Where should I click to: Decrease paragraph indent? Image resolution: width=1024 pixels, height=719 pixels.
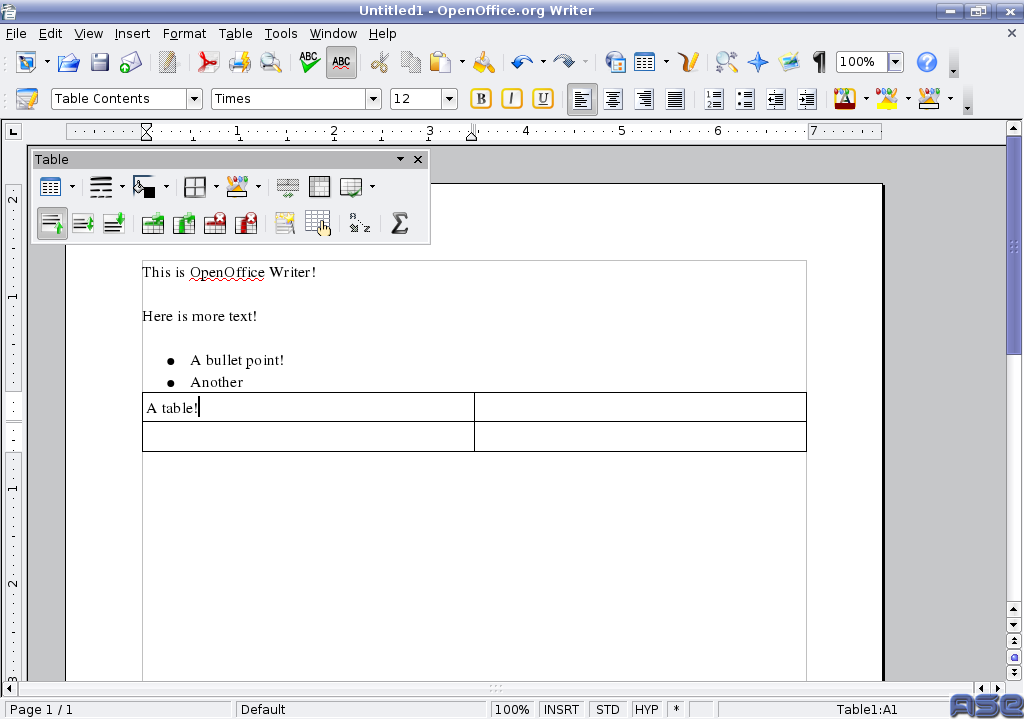click(776, 99)
